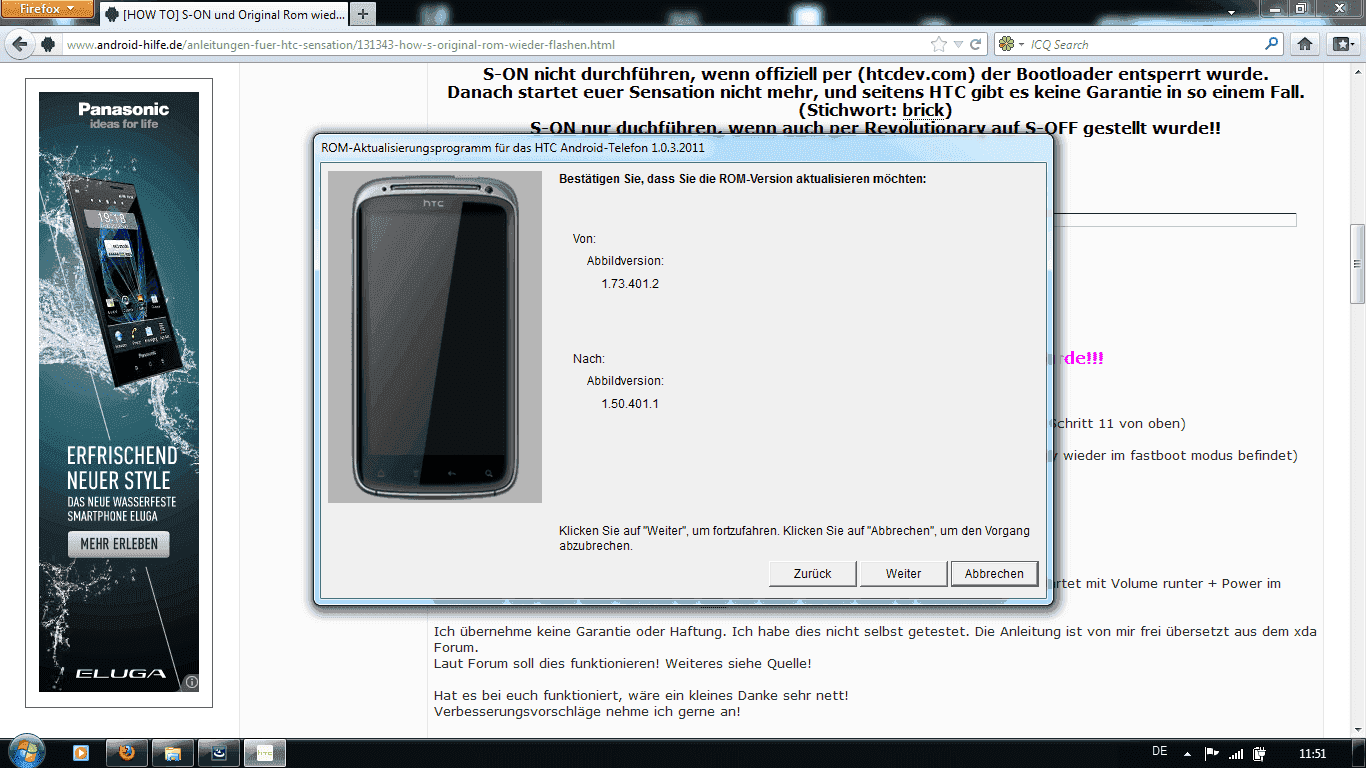
Task: Click Zurück button in ROM dialog
Action: point(812,573)
